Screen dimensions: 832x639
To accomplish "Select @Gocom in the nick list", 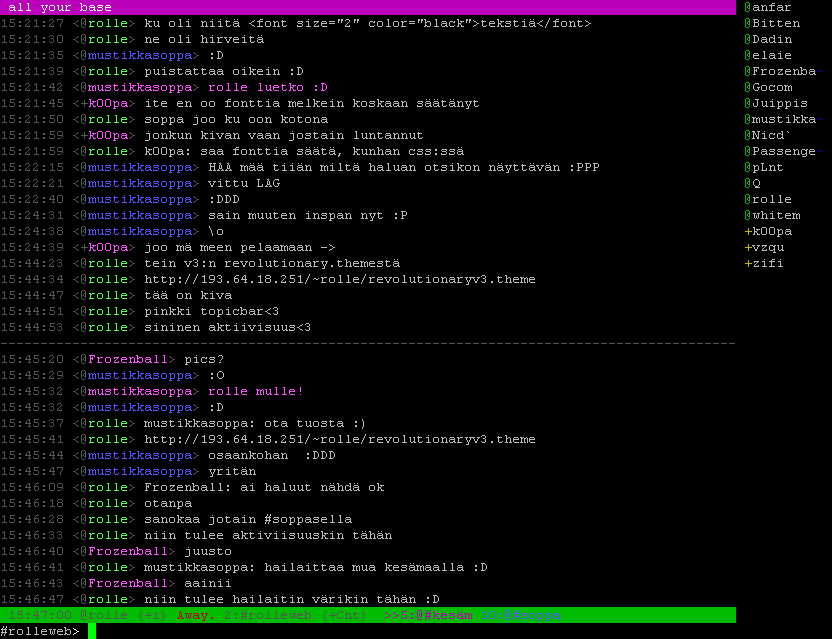I will [768, 87].
